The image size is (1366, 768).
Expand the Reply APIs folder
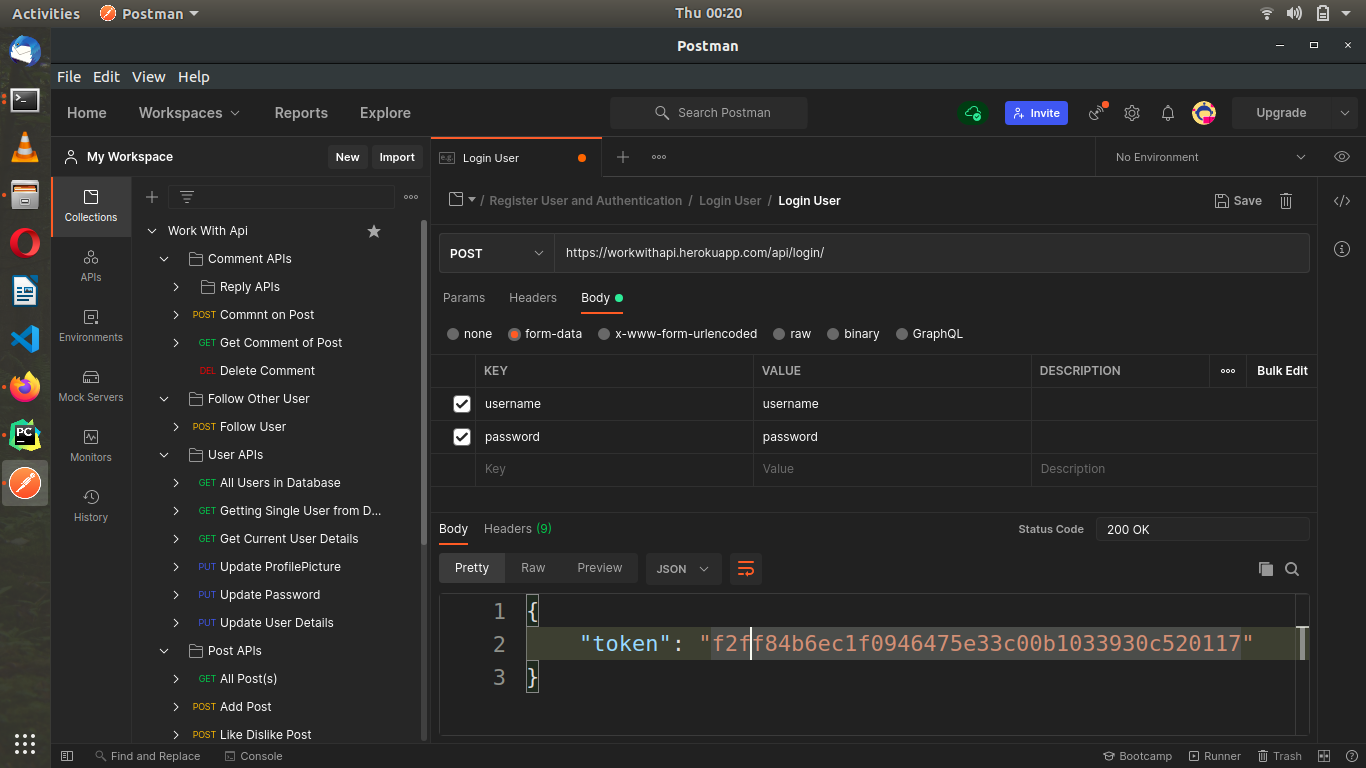click(x=176, y=287)
